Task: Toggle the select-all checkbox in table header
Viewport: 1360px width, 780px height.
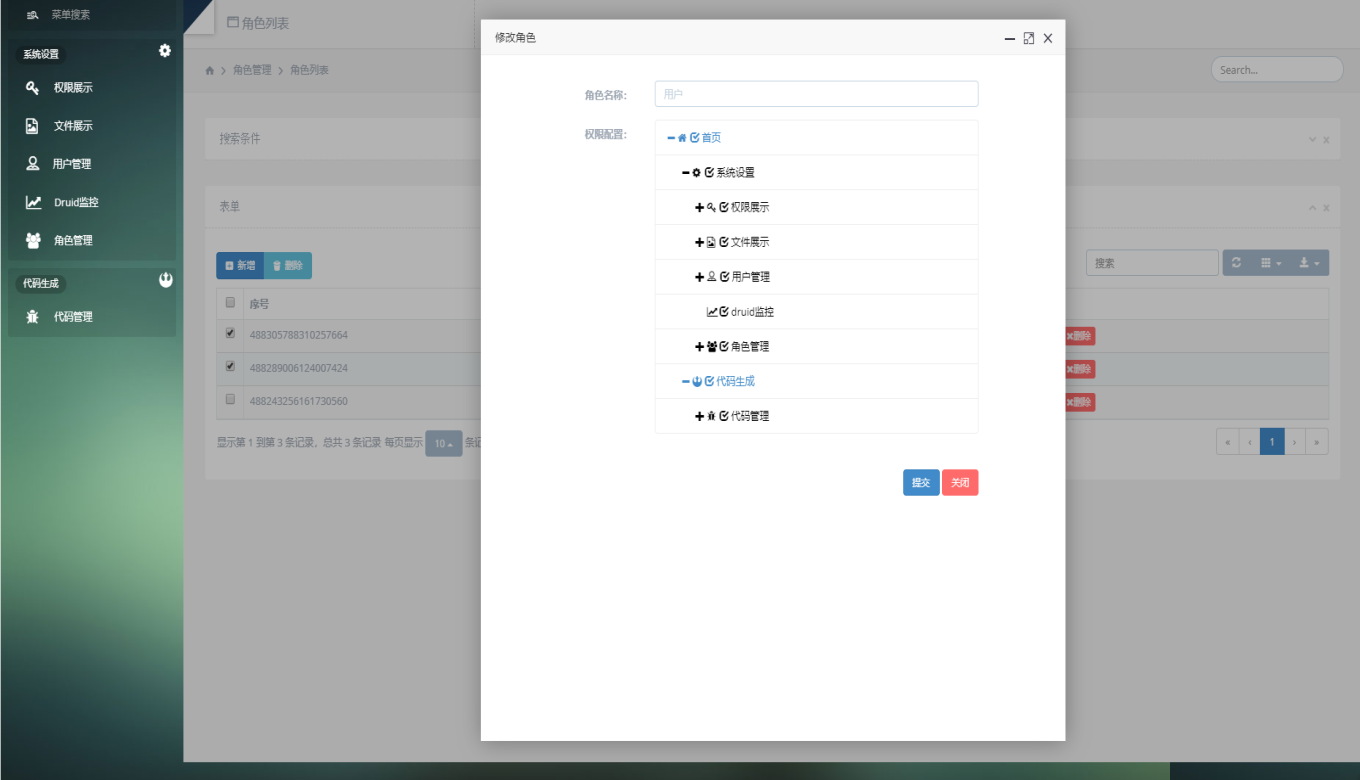Action: [x=230, y=302]
